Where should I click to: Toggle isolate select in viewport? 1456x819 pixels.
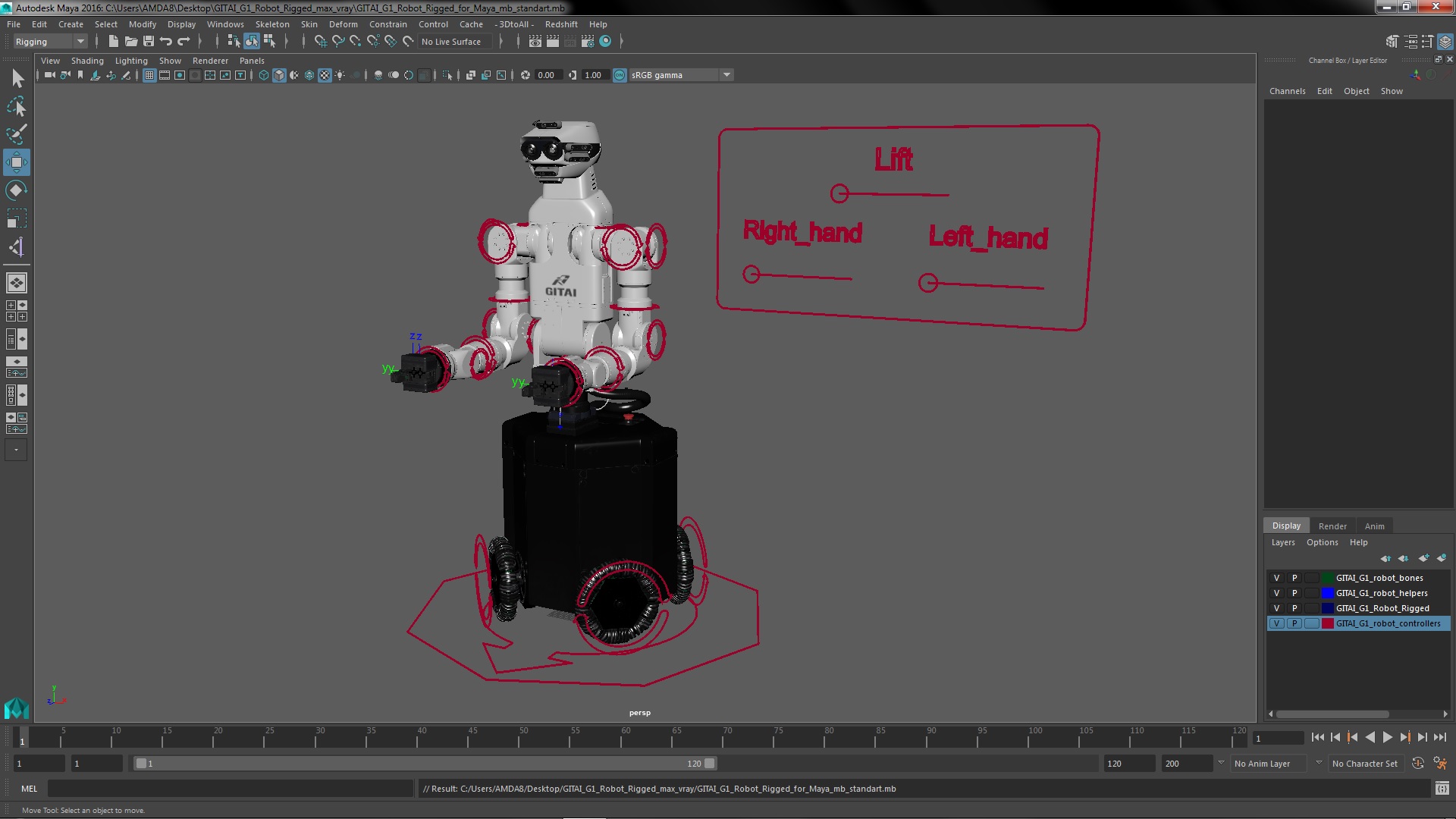(447, 75)
